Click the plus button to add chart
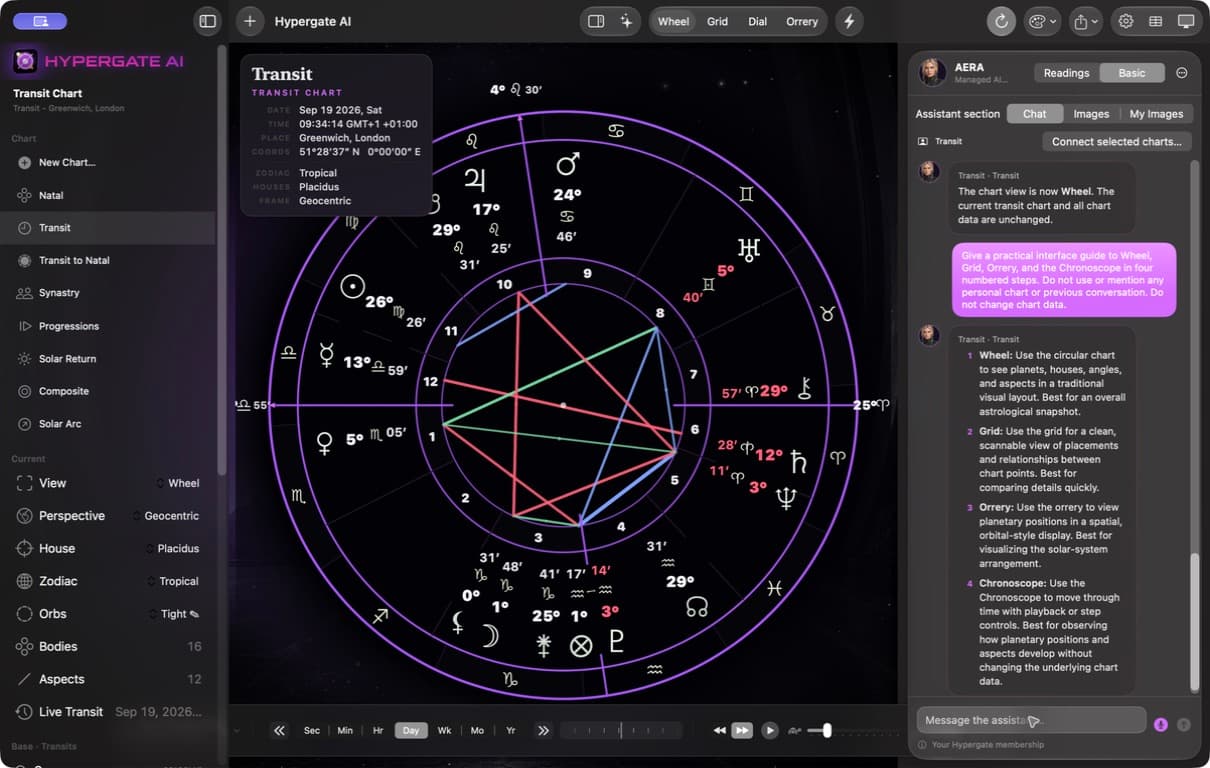The image size is (1210, 768). (250, 21)
